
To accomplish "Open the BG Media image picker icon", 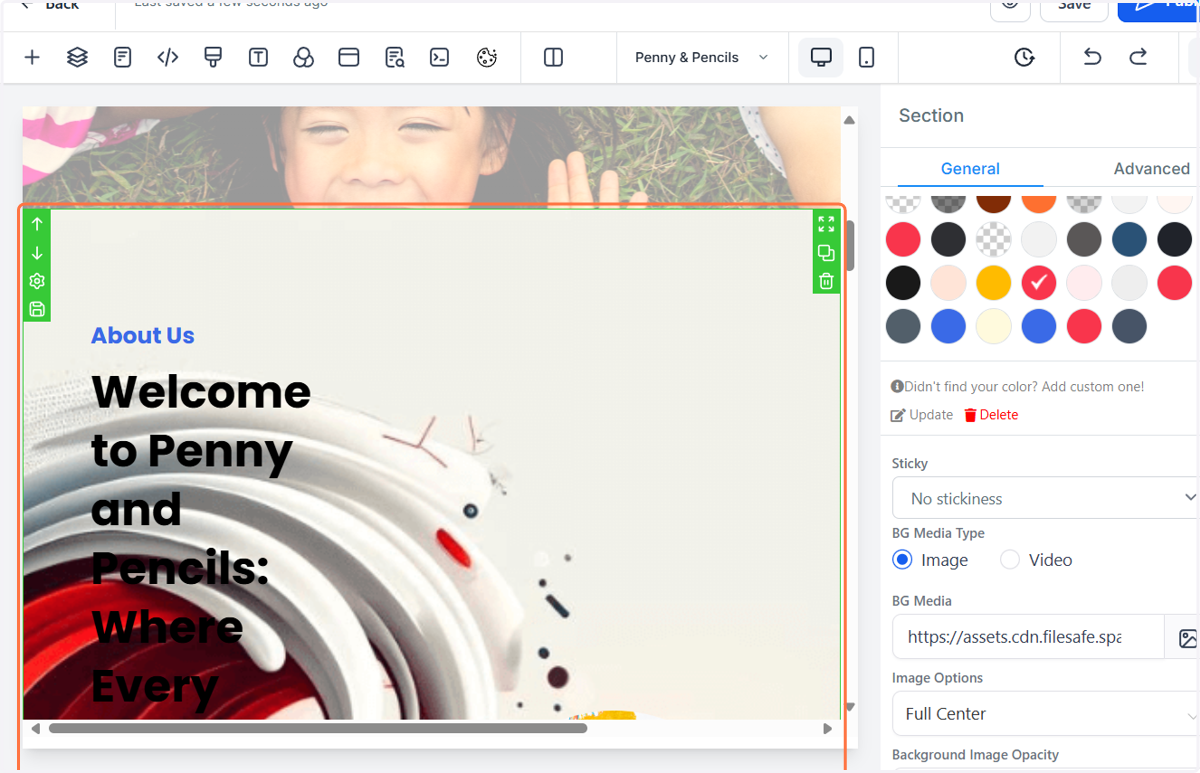I will [x=1187, y=638].
